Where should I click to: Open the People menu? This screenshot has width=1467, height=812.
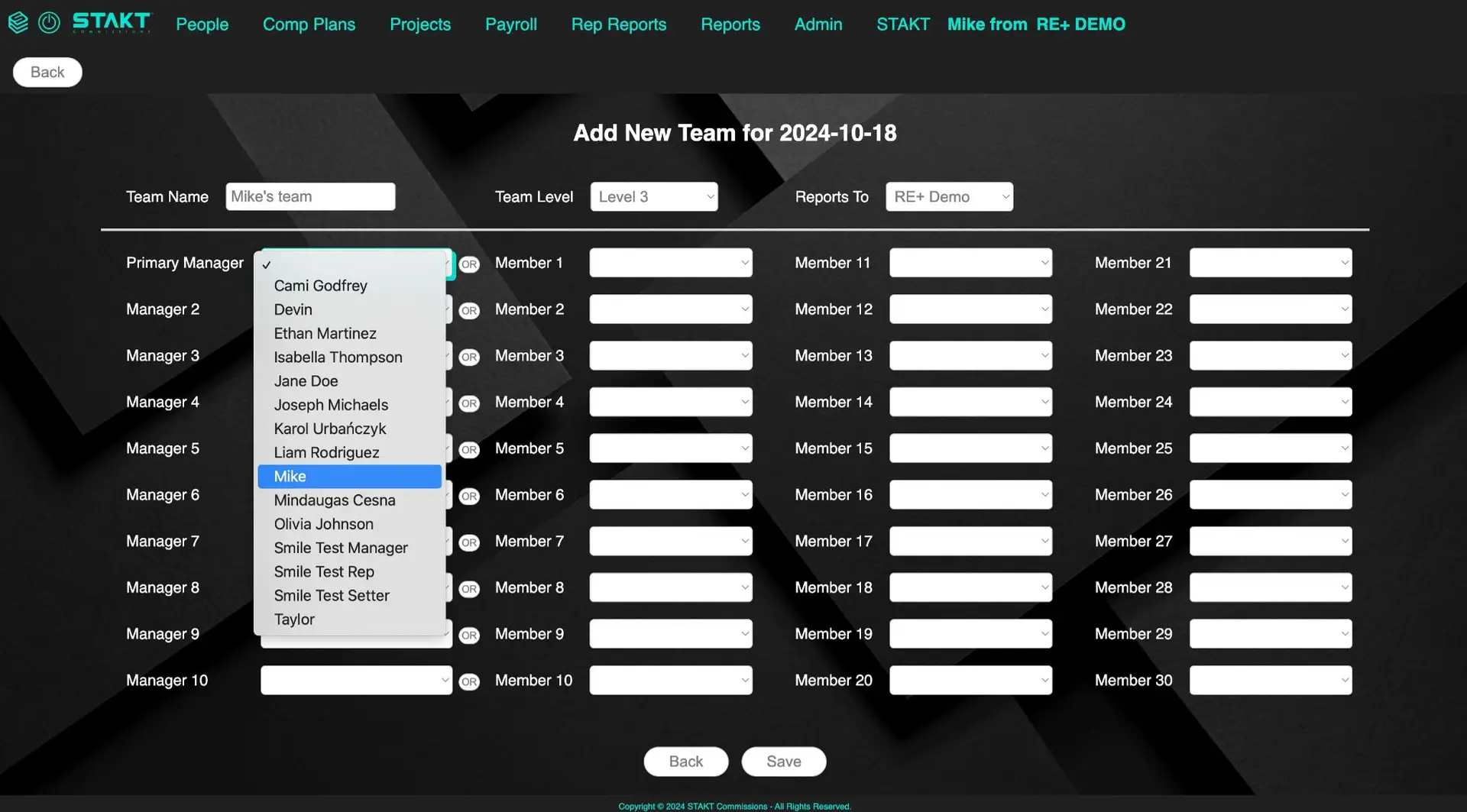pyautogui.click(x=202, y=24)
